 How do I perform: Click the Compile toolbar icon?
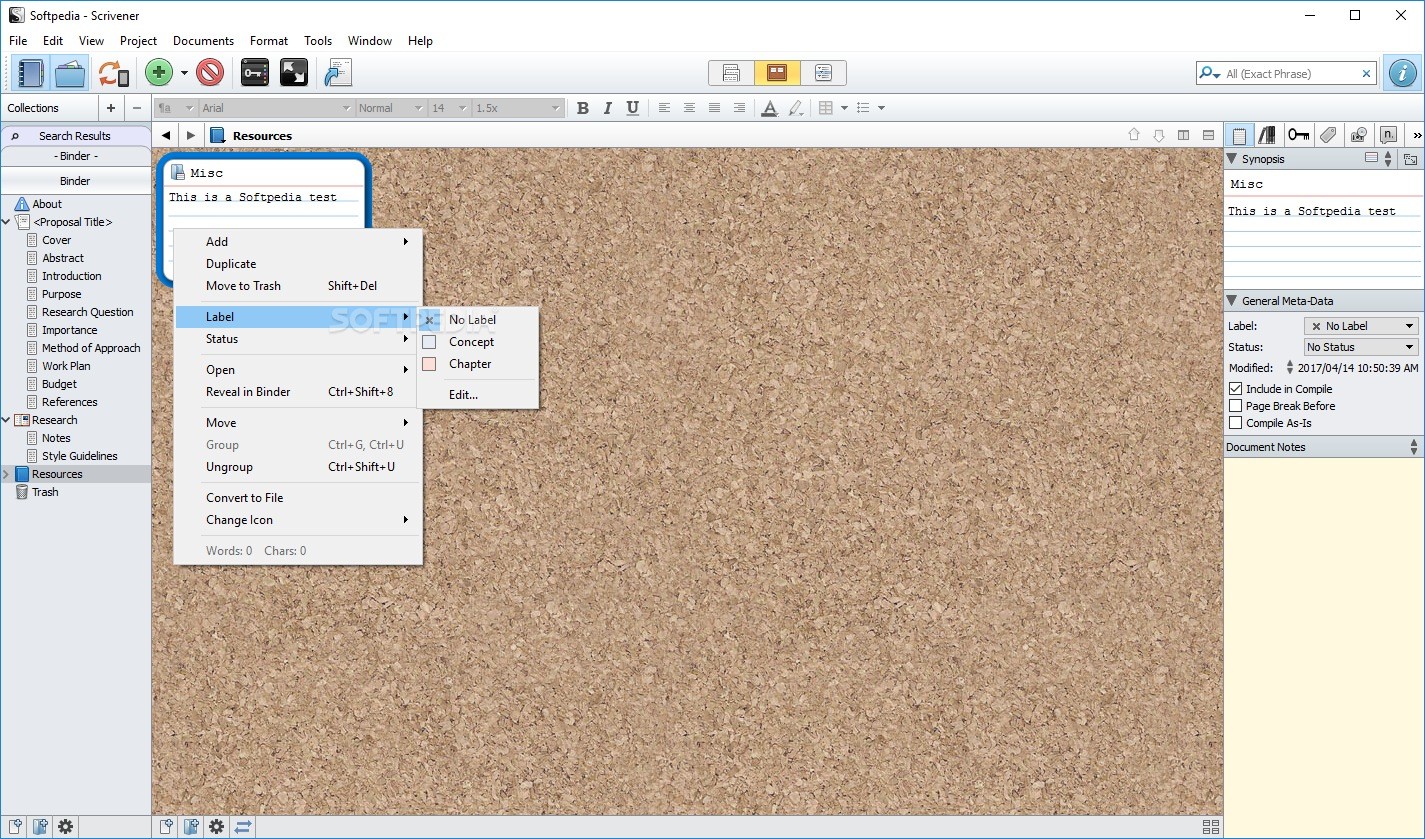[x=339, y=73]
